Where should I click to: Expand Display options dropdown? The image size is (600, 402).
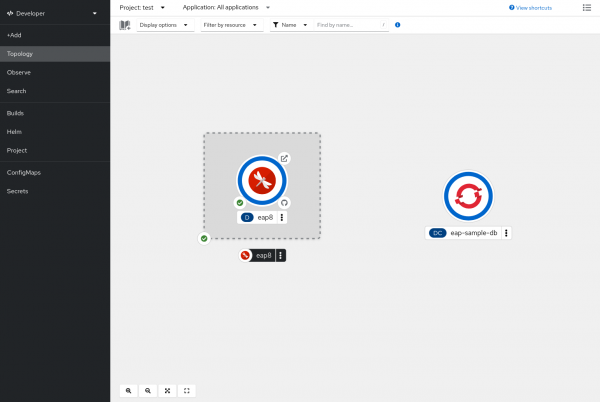point(165,24)
